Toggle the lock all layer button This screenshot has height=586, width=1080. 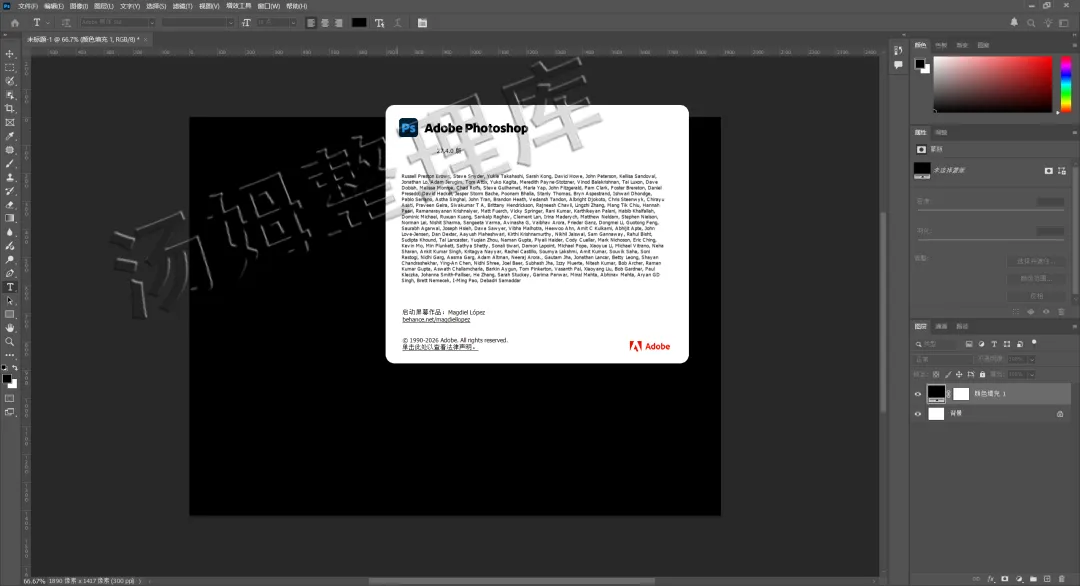982,375
